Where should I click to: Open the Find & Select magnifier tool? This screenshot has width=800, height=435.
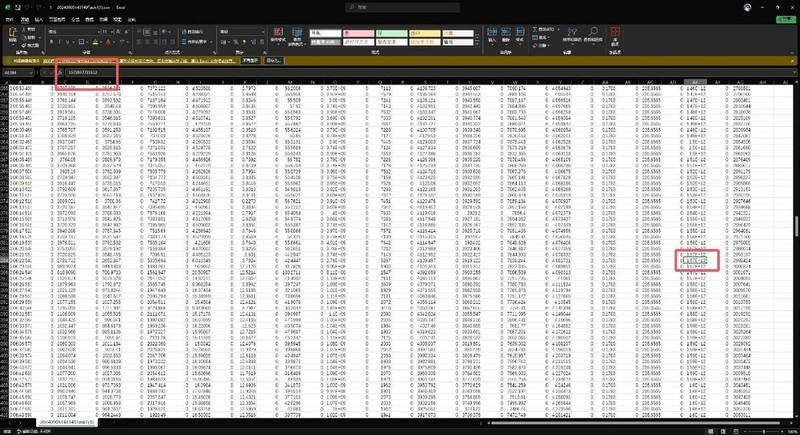(x=592, y=35)
